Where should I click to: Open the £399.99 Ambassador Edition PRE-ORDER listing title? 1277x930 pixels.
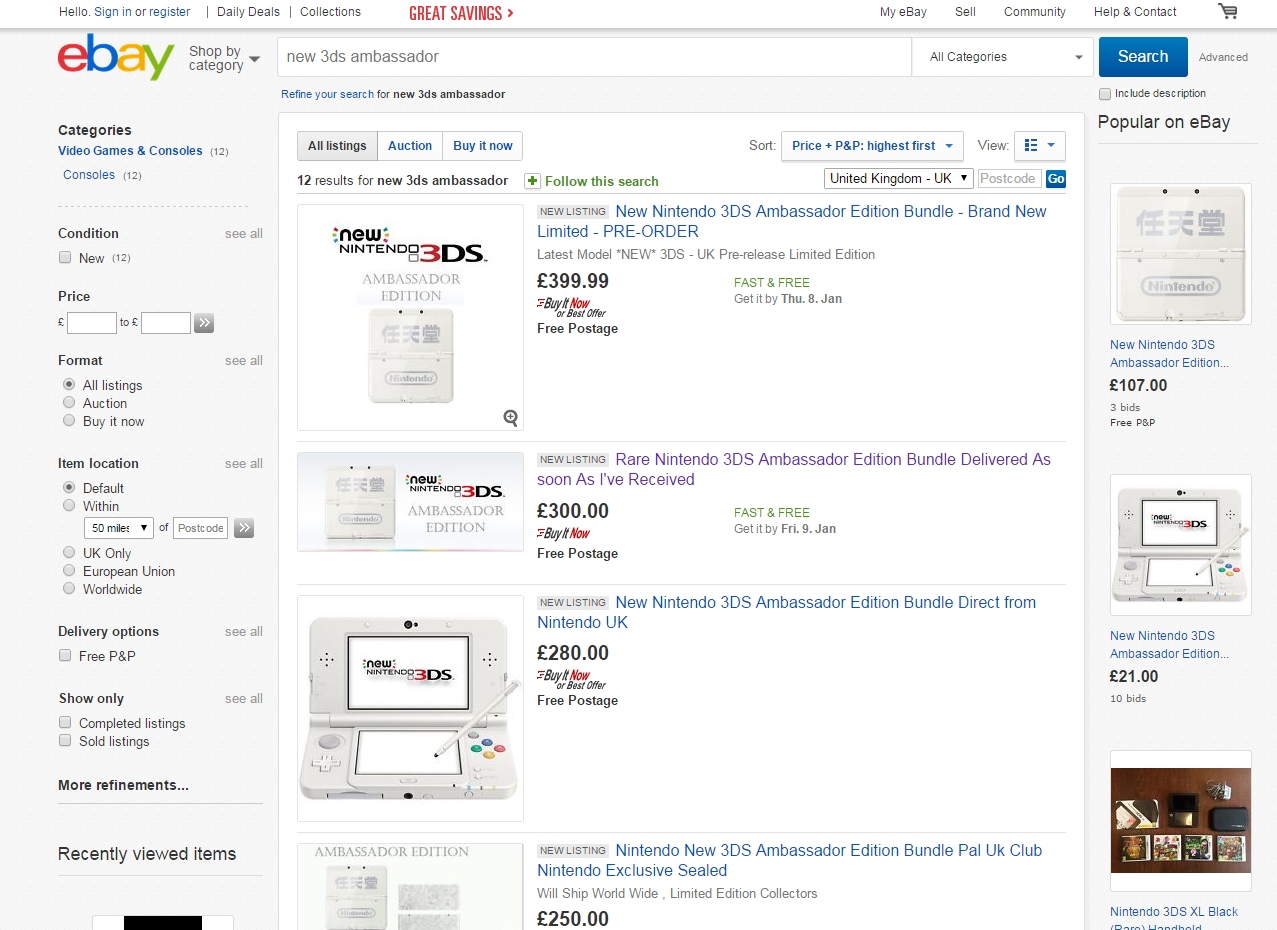792,222
